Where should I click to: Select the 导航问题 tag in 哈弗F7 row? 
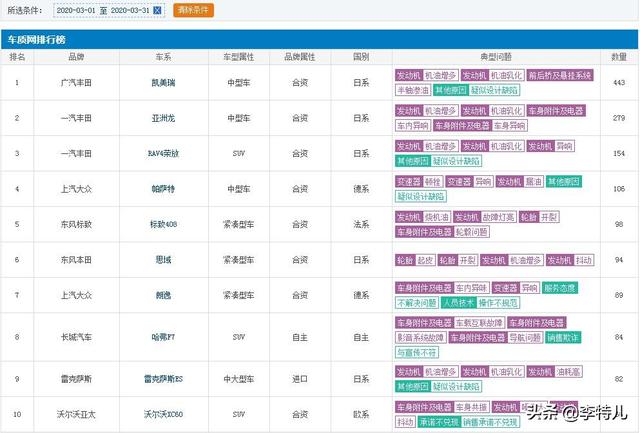point(525,338)
